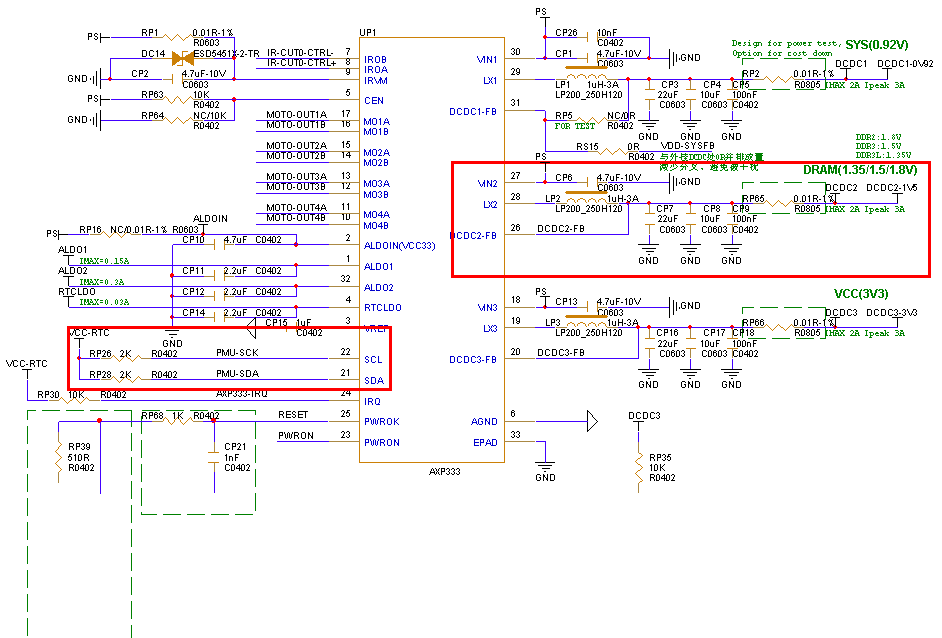The height and width of the screenshot is (638, 942).
Task: Select inductor LP1 labeled 1uH-3A
Action: pyautogui.click(x=588, y=75)
